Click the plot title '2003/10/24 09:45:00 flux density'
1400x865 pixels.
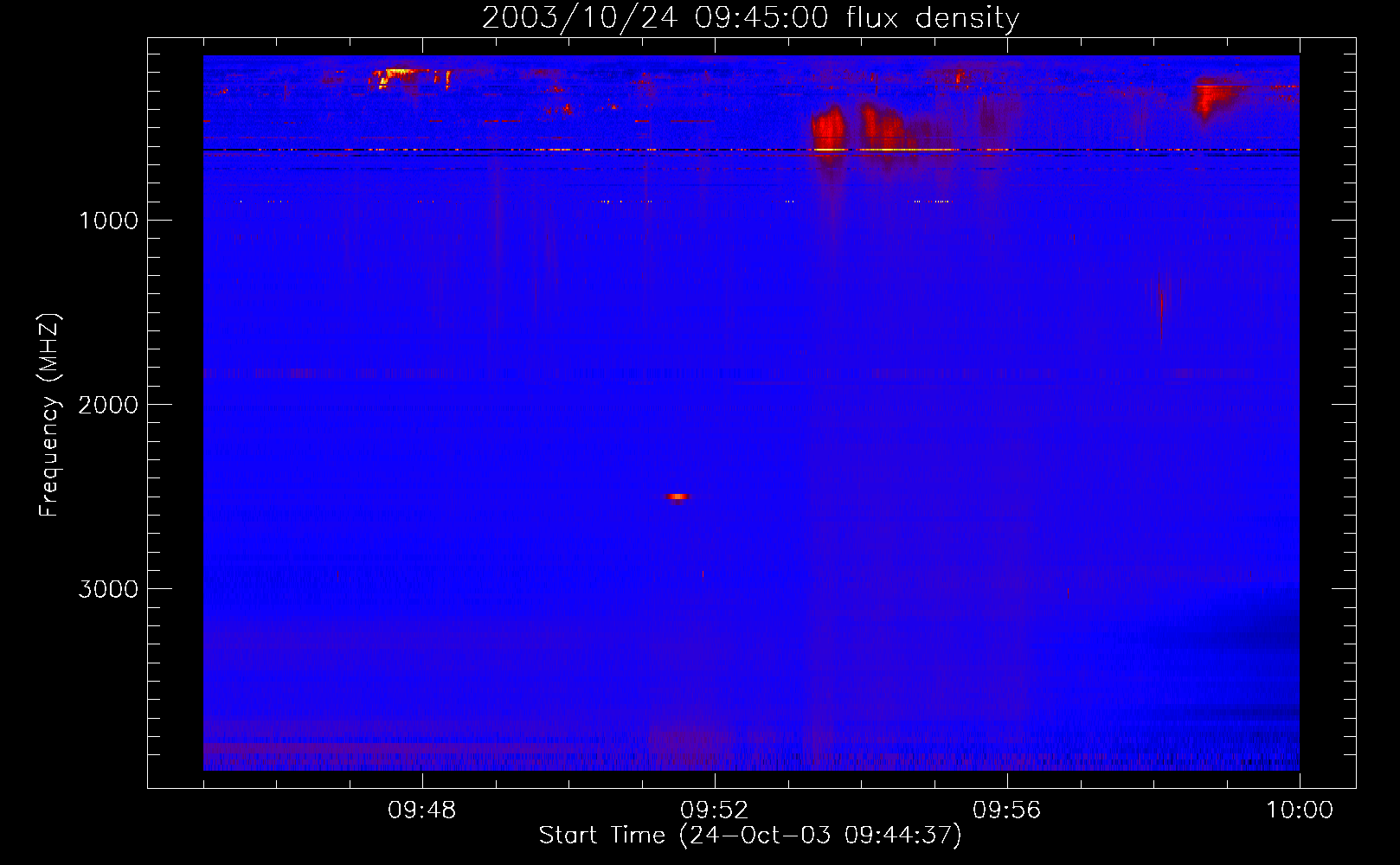tap(750, 17)
